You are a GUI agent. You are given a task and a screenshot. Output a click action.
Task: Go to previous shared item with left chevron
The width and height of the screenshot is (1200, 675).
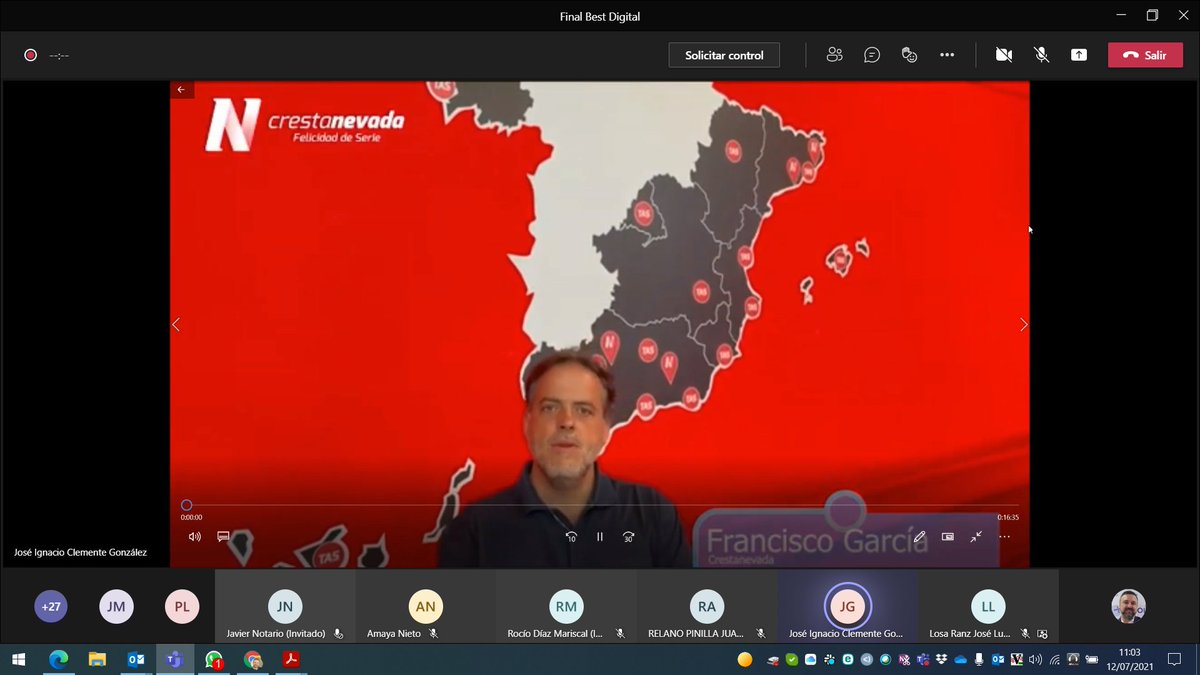[x=176, y=325]
